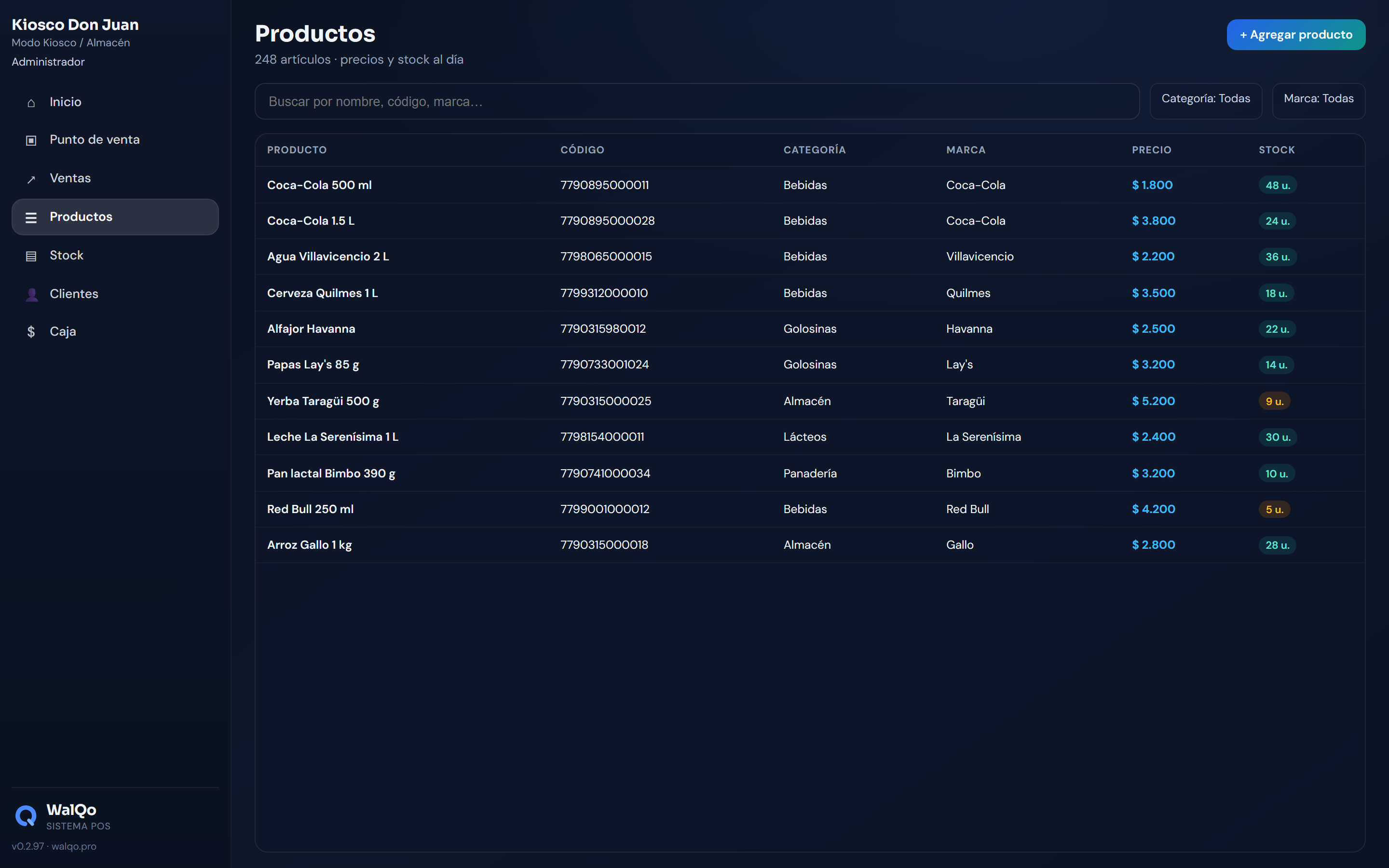Select the Stock menu label
Image resolution: width=1389 pixels, height=868 pixels.
tap(67, 255)
